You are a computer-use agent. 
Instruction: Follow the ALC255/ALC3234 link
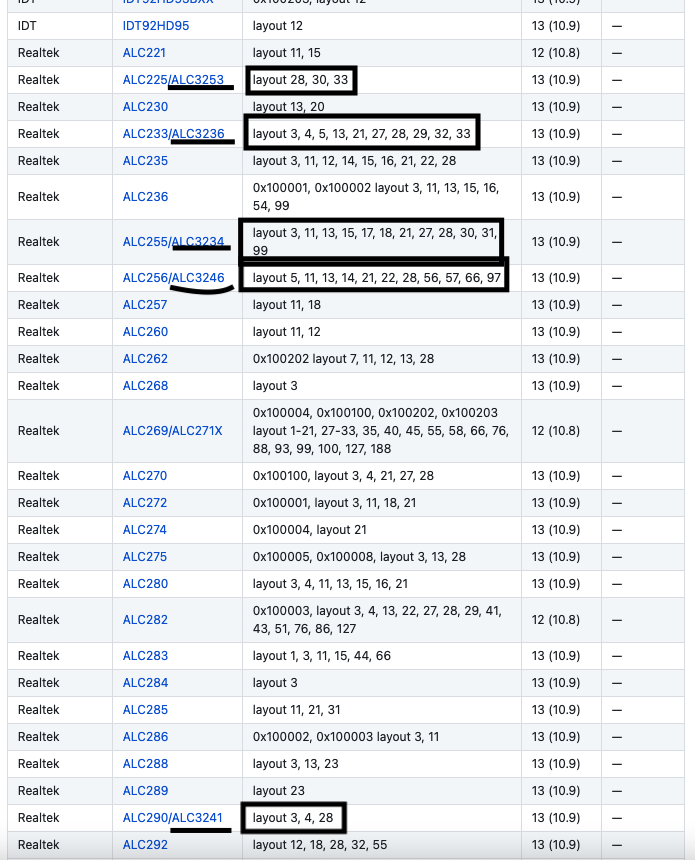173,242
